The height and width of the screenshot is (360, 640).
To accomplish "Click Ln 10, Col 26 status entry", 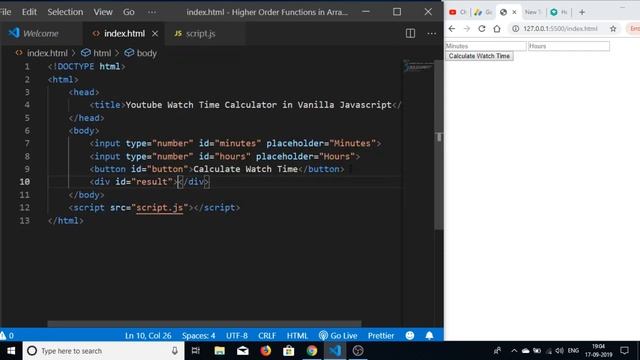I will click(148, 336).
